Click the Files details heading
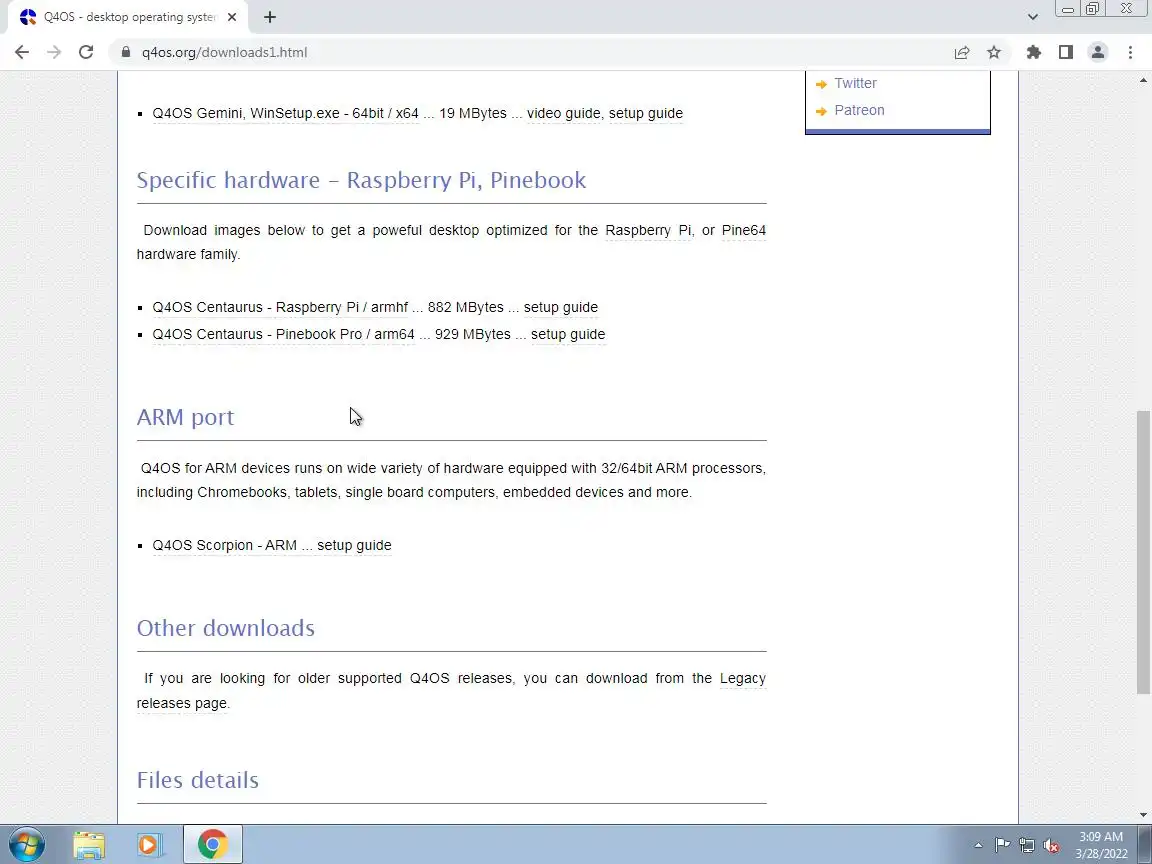Image resolution: width=1152 pixels, height=864 pixels. pos(198,780)
